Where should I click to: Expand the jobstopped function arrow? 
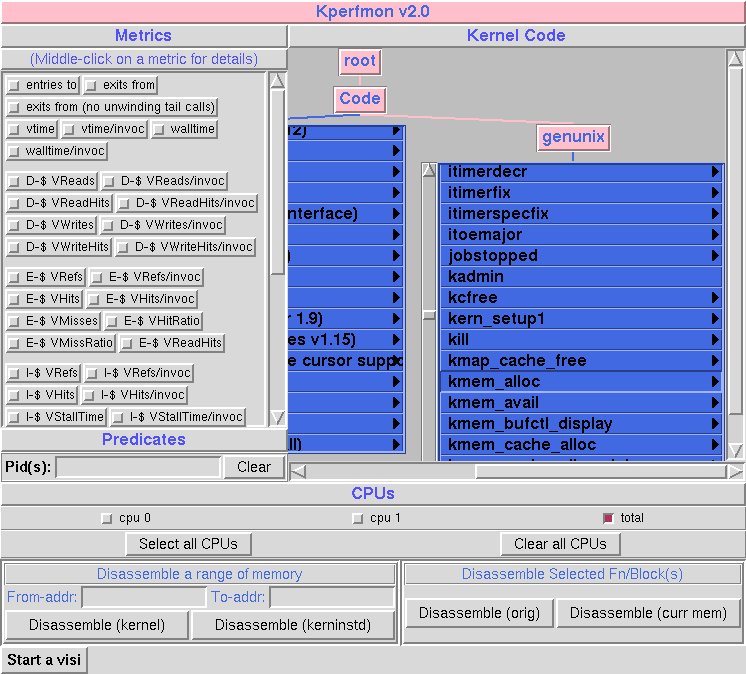point(715,255)
